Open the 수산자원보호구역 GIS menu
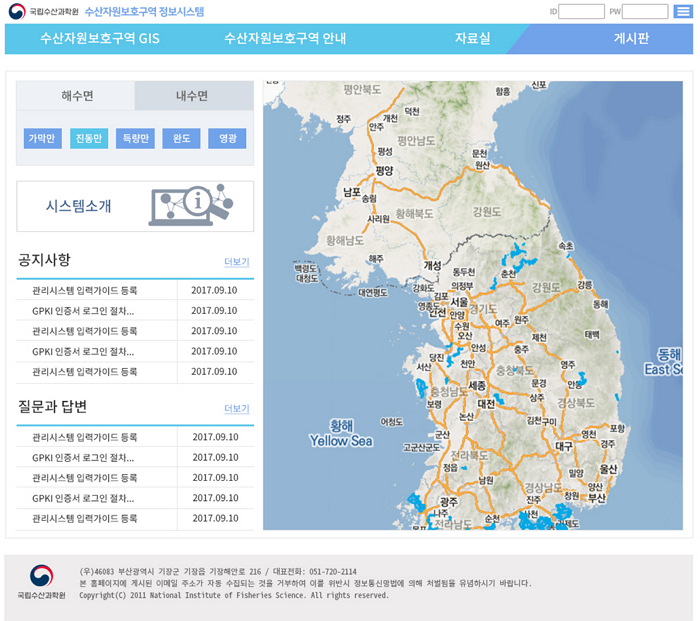The width and height of the screenshot is (700, 621). coord(99,39)
